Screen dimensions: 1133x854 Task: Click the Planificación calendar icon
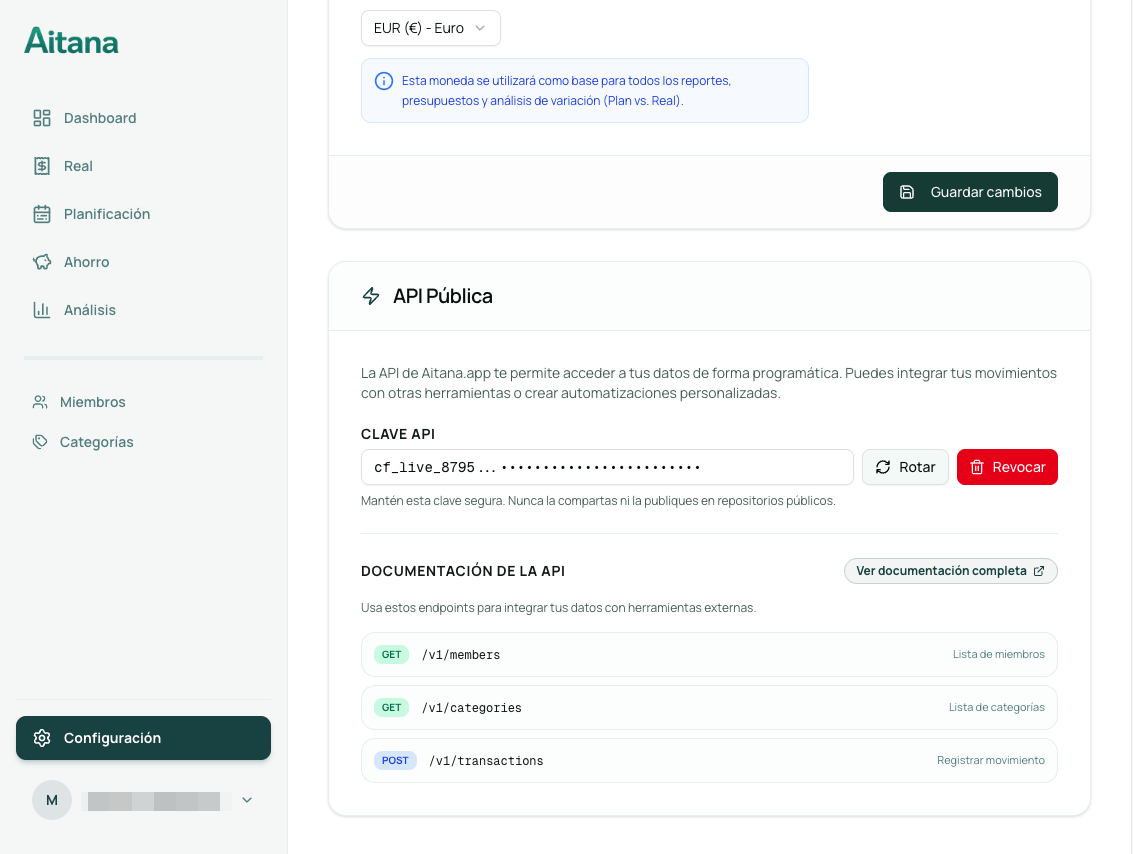click(x=42, y=214)
